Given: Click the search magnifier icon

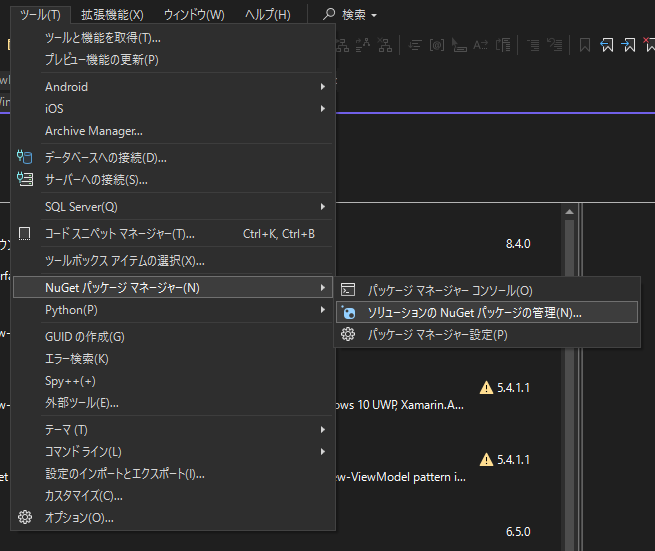Looking at the screenshot, I should tap(329, 14).
